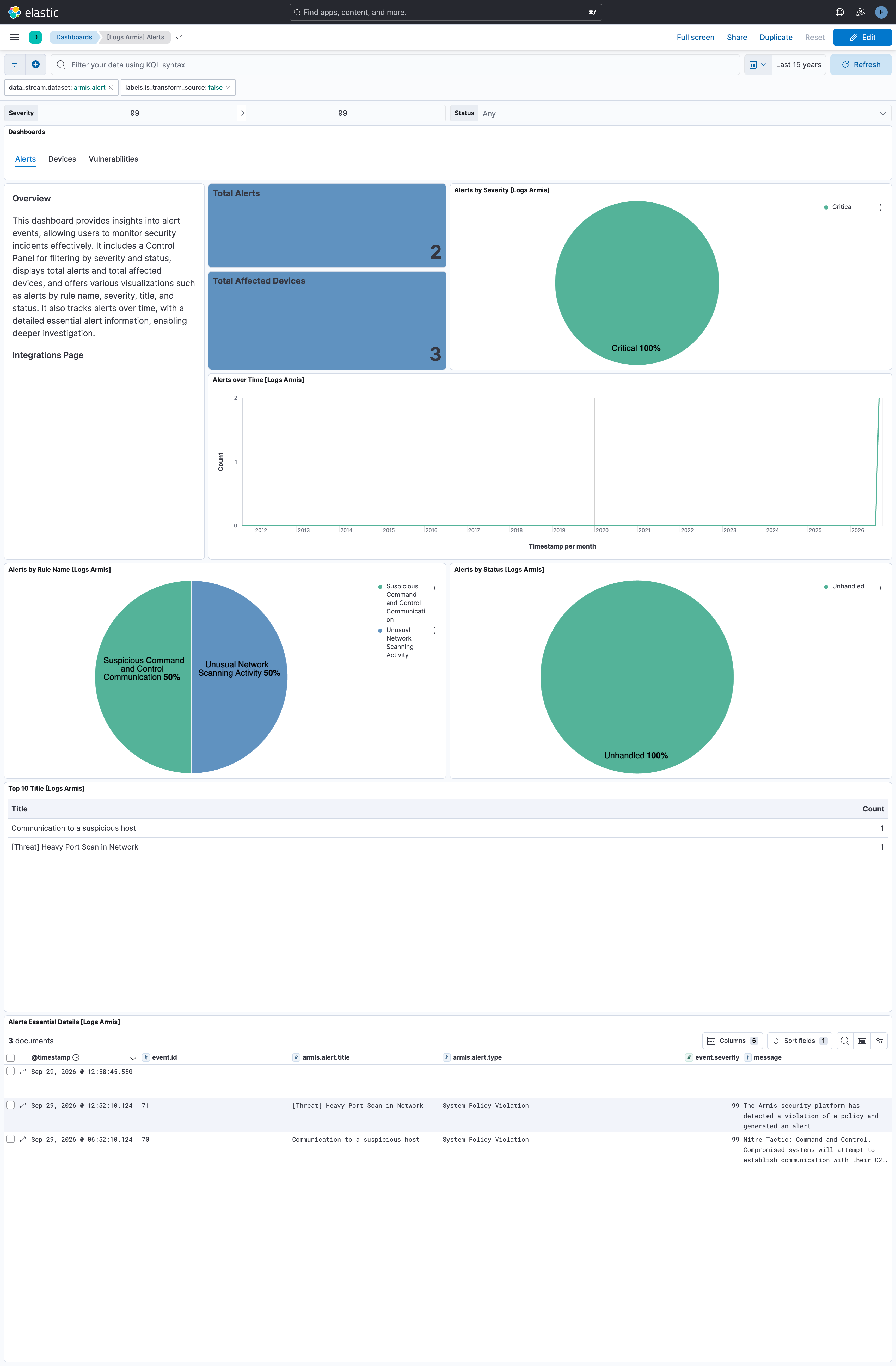Remove the armis.alert dataset filter
Image resolution: width=896 pixels, height=1366 pixels.
[x=111, y=88]
